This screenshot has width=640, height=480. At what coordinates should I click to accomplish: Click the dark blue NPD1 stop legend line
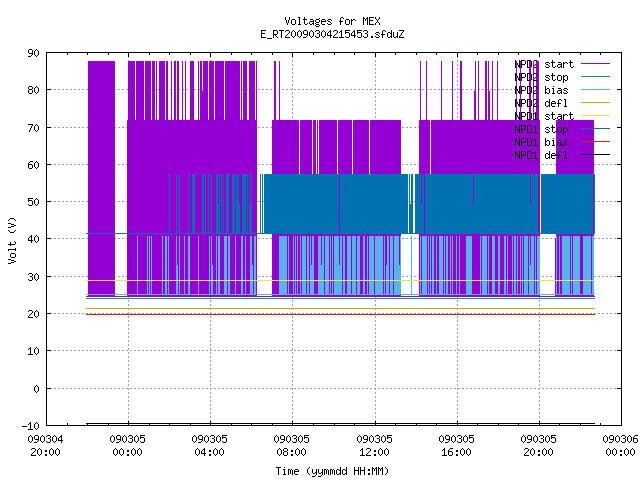(595, 129)
